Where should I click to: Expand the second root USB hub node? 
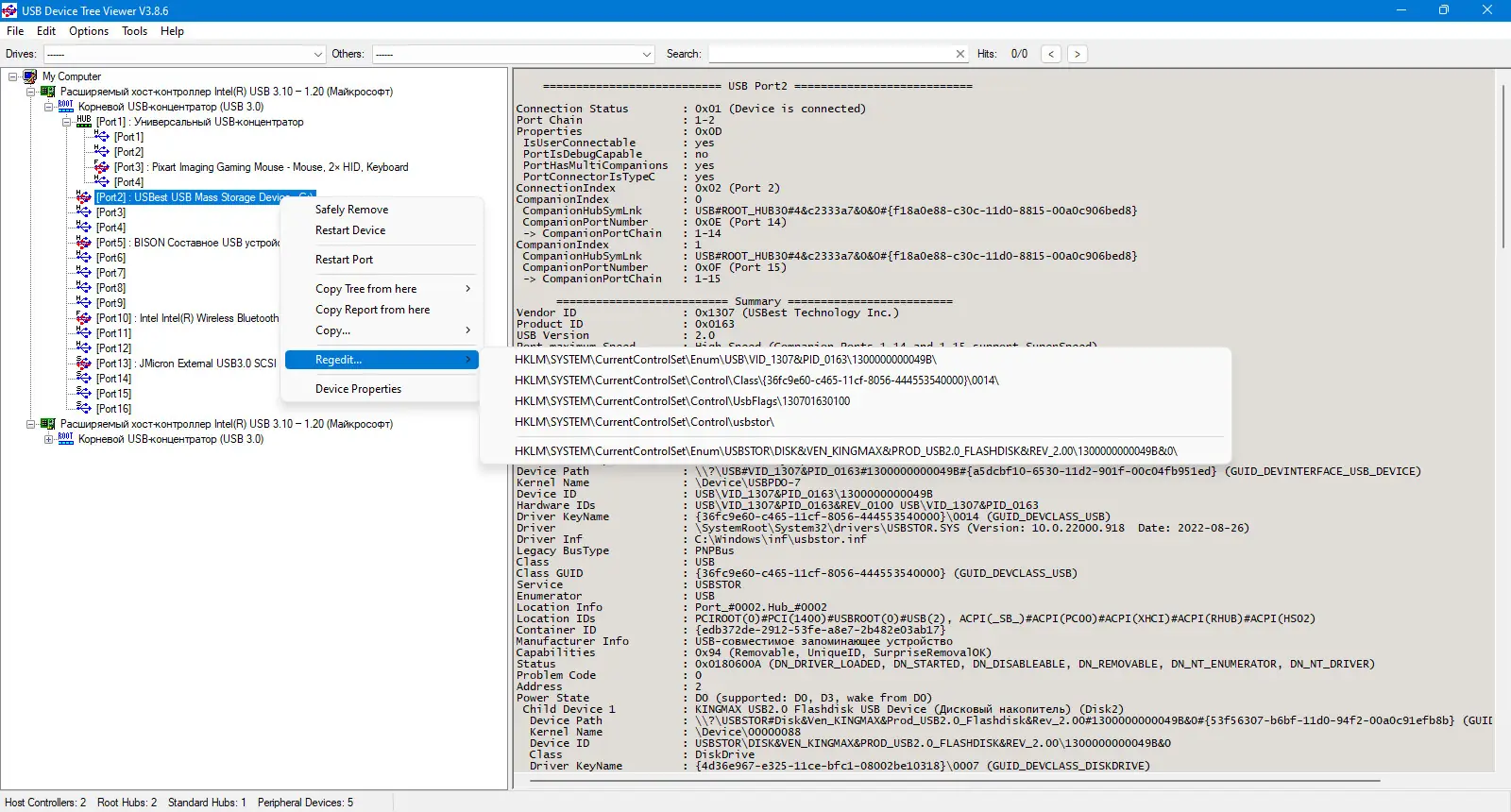pos(49,439)
